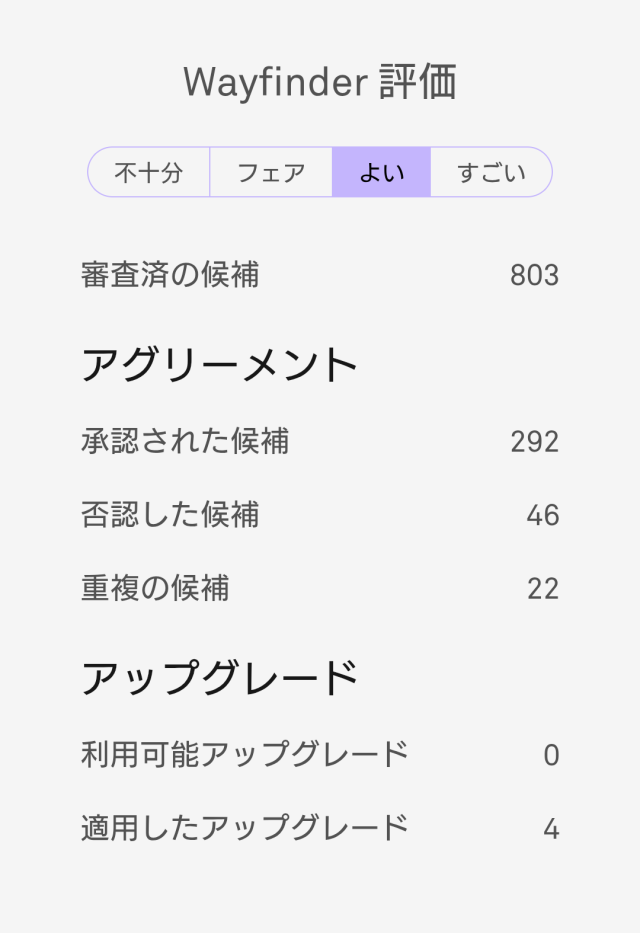Select the 否認した候補 row label

tap(170, 515)
